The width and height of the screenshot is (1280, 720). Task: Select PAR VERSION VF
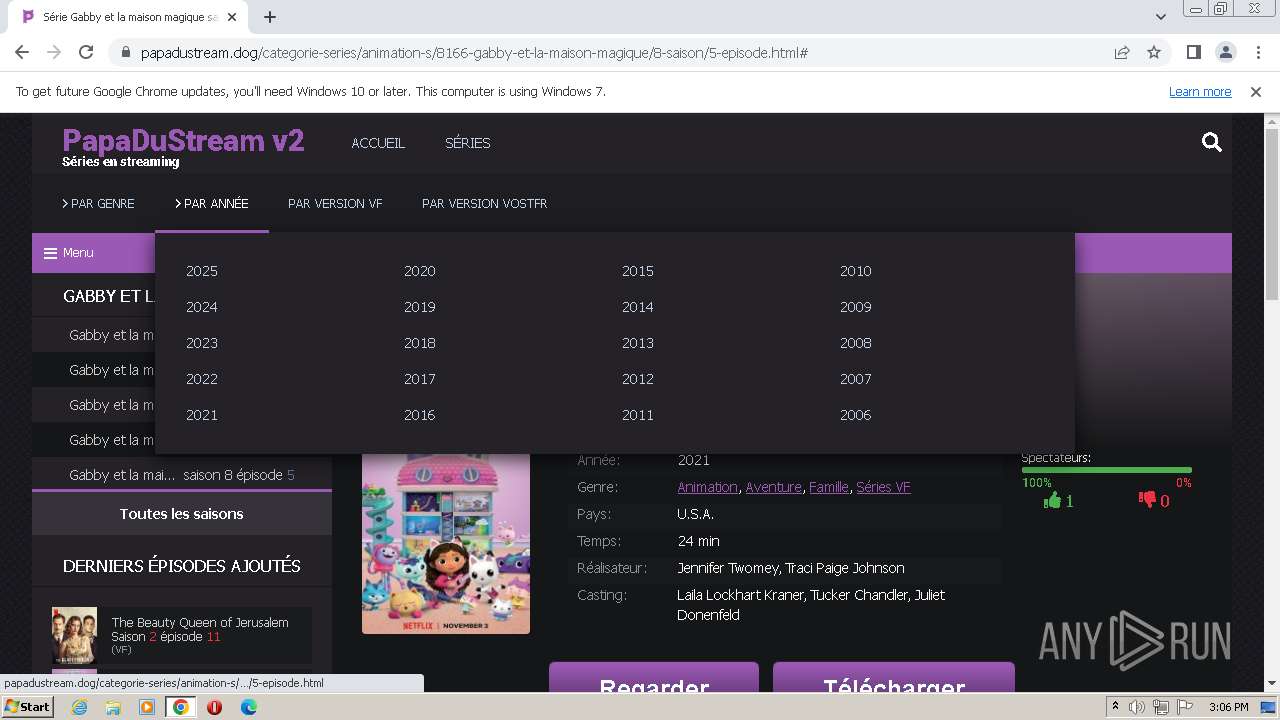click(x=335, y=203)
